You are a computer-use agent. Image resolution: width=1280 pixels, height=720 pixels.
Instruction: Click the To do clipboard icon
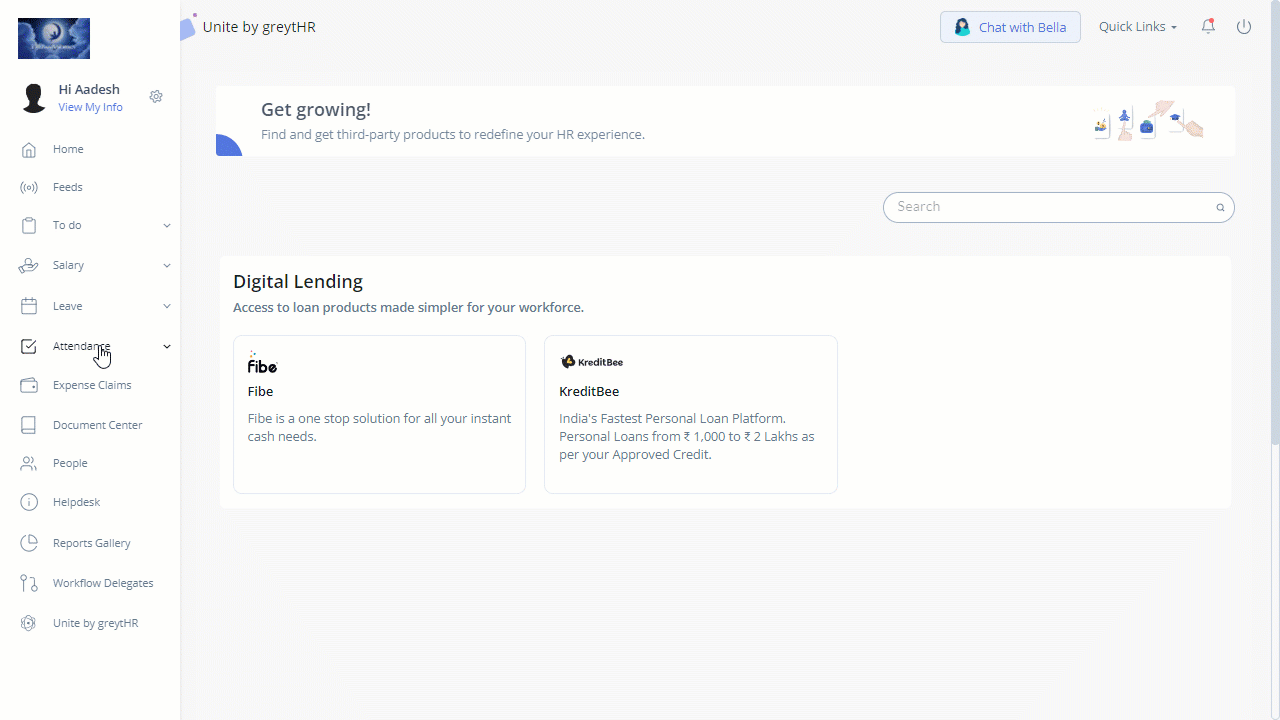coord(29,225)
